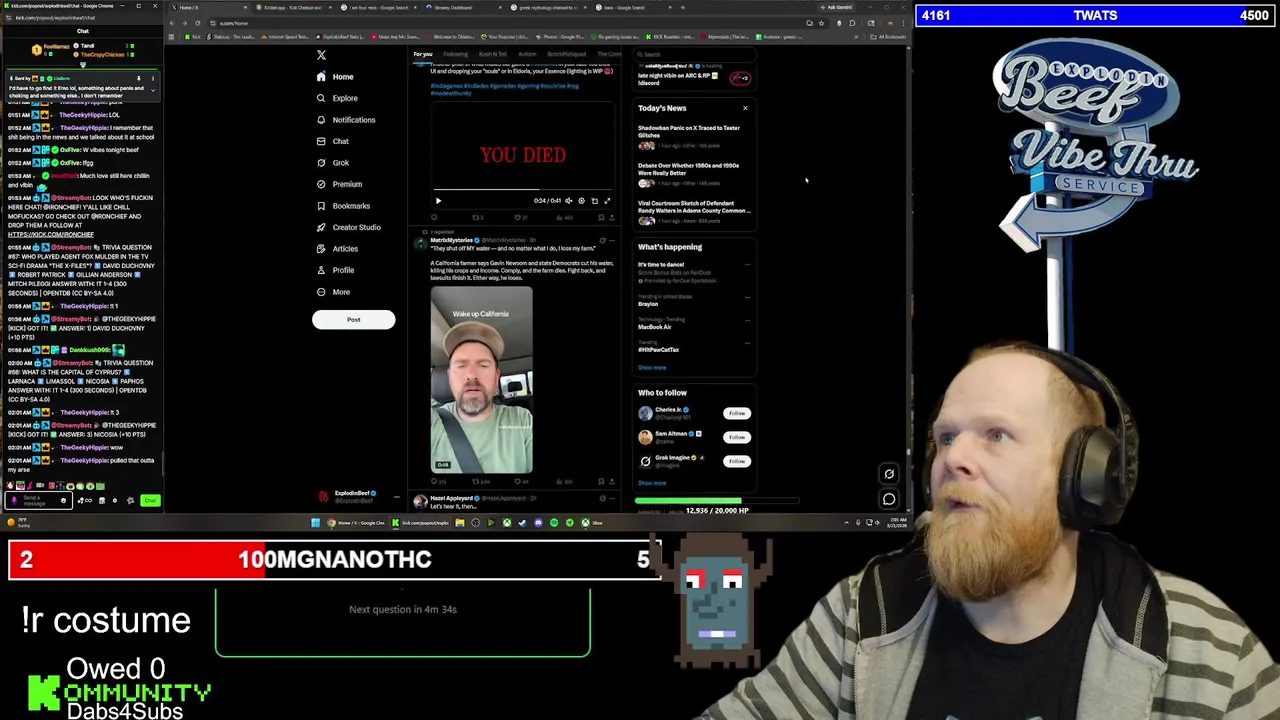Image resolution: width=1280 pixels, height=720 pixels.
Task: Like the YOU DIED post
Action: [519, 217]
